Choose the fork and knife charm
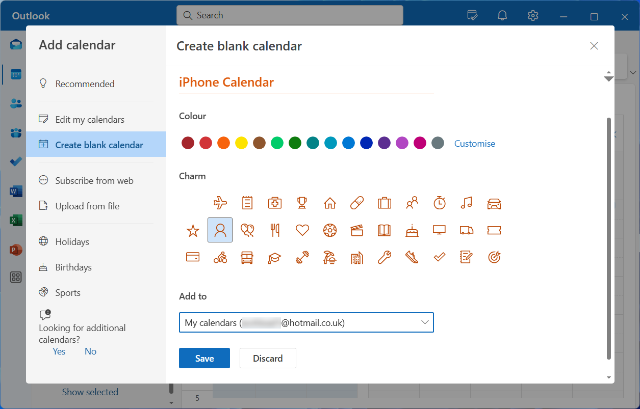 tap(275, 231)
